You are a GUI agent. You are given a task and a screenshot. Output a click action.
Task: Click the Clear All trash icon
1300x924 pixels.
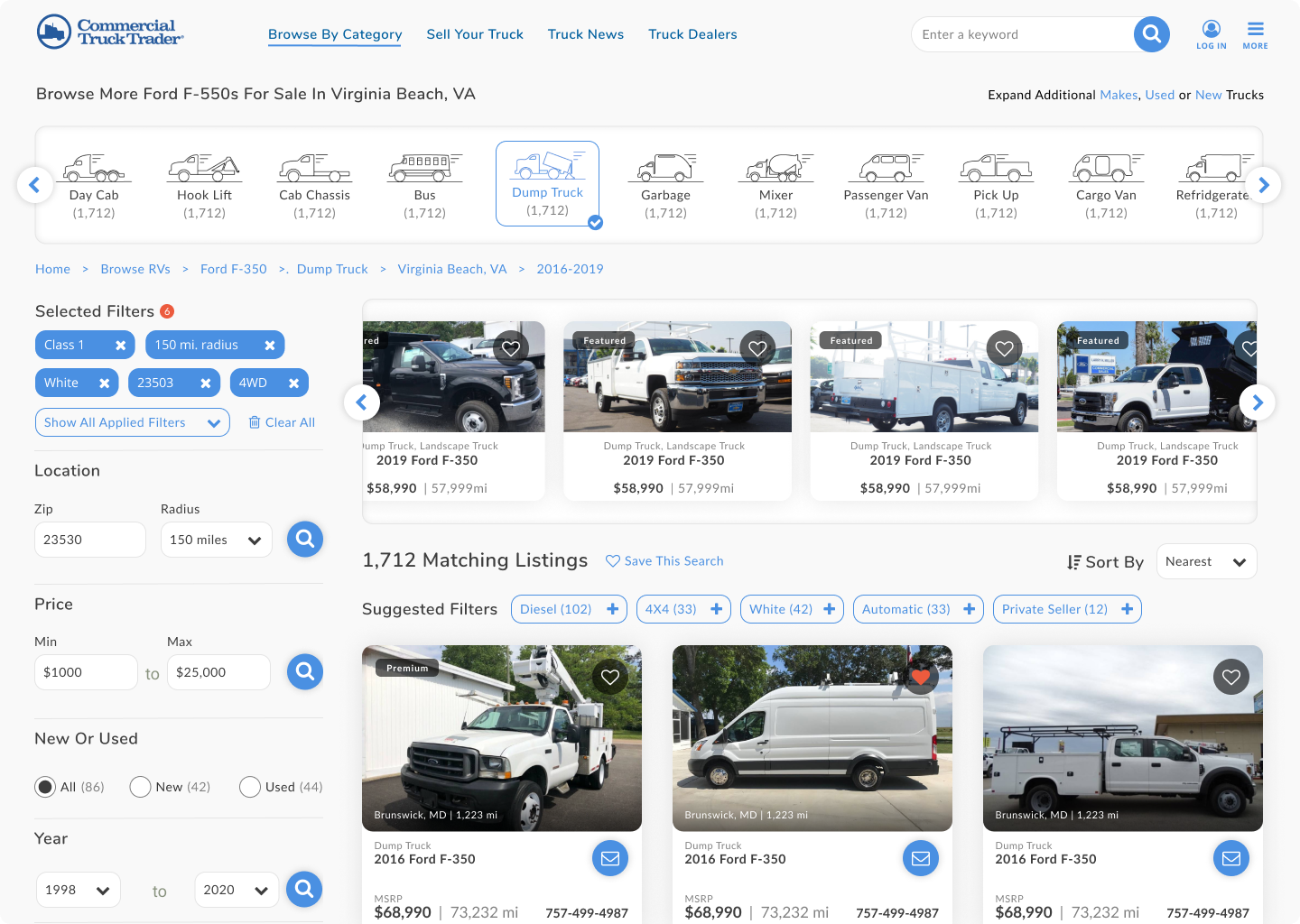255,422
